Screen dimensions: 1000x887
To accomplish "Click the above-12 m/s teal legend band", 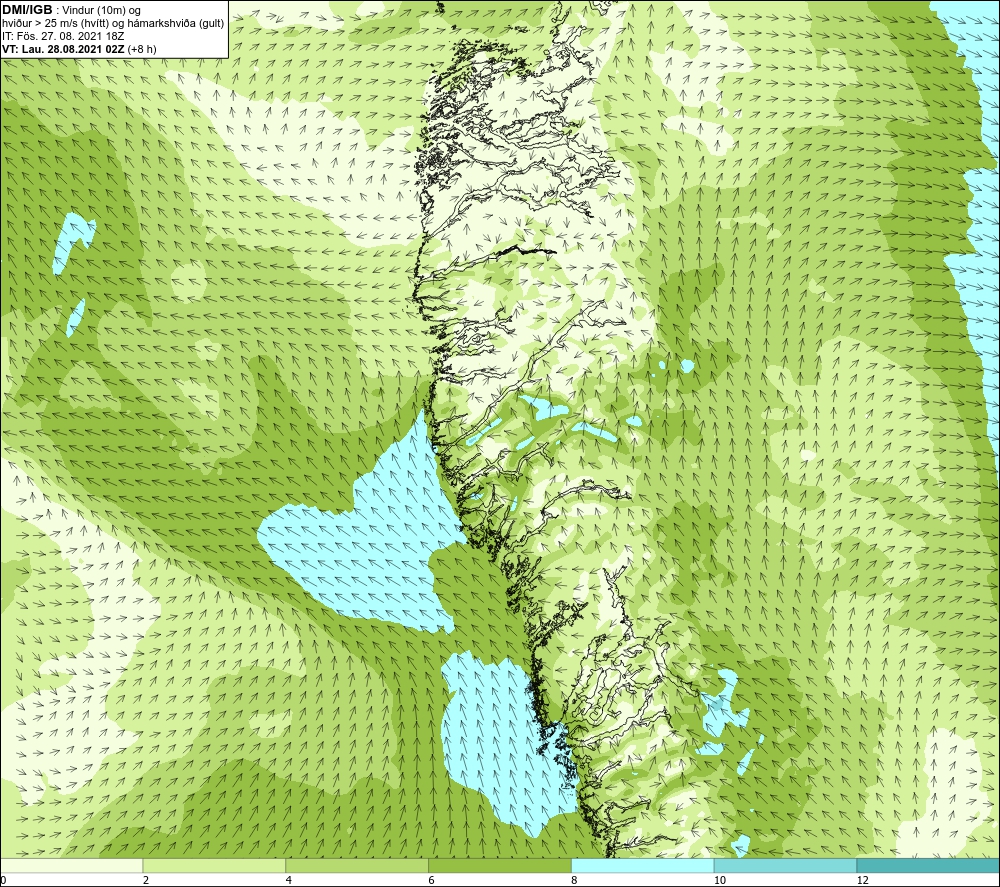I will coord(928,865).
